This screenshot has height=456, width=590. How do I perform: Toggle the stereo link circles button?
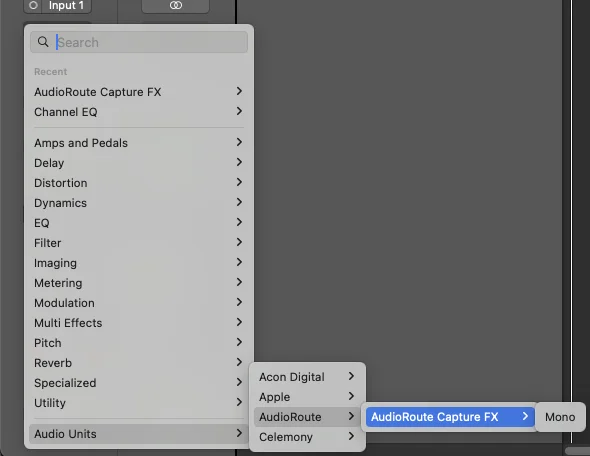tap(175, 6)
